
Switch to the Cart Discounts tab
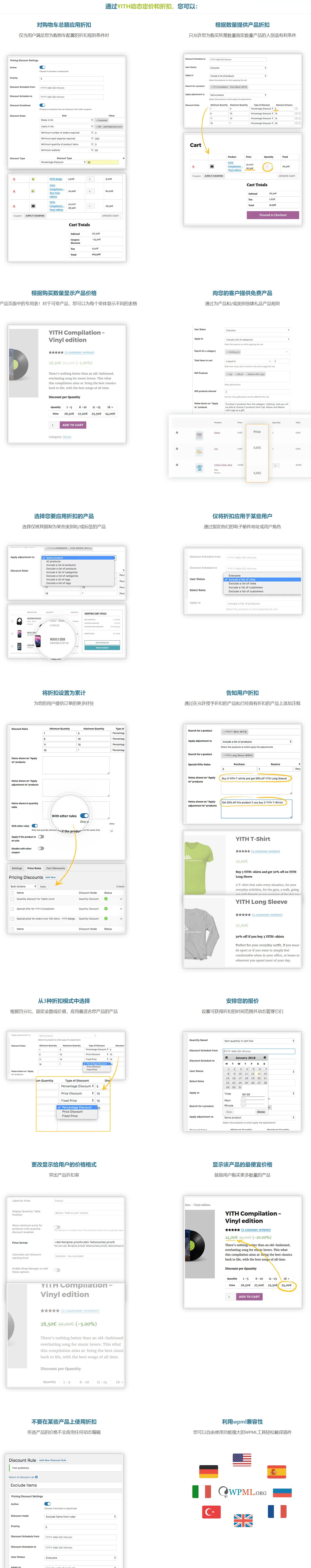pyautogui.click(x=55, y=868)
